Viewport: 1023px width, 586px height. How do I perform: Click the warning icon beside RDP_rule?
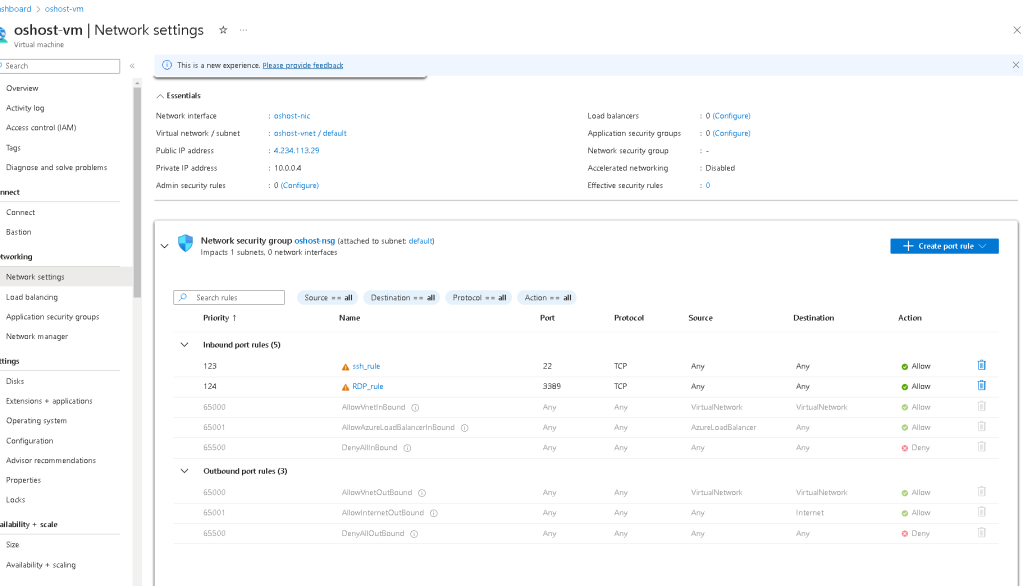(x=345, y=387)
